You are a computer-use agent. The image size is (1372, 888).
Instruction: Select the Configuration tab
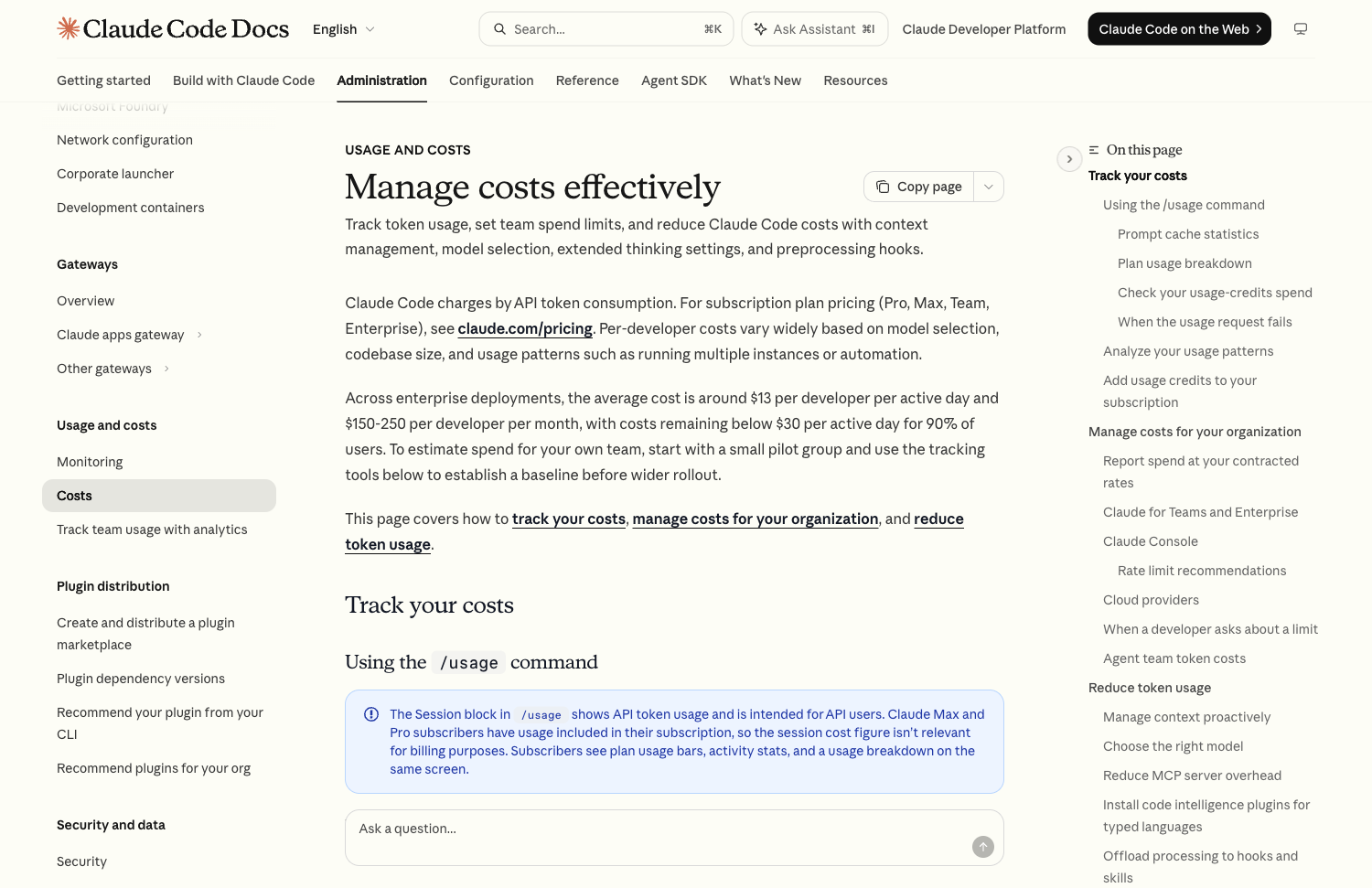(491, 80)
